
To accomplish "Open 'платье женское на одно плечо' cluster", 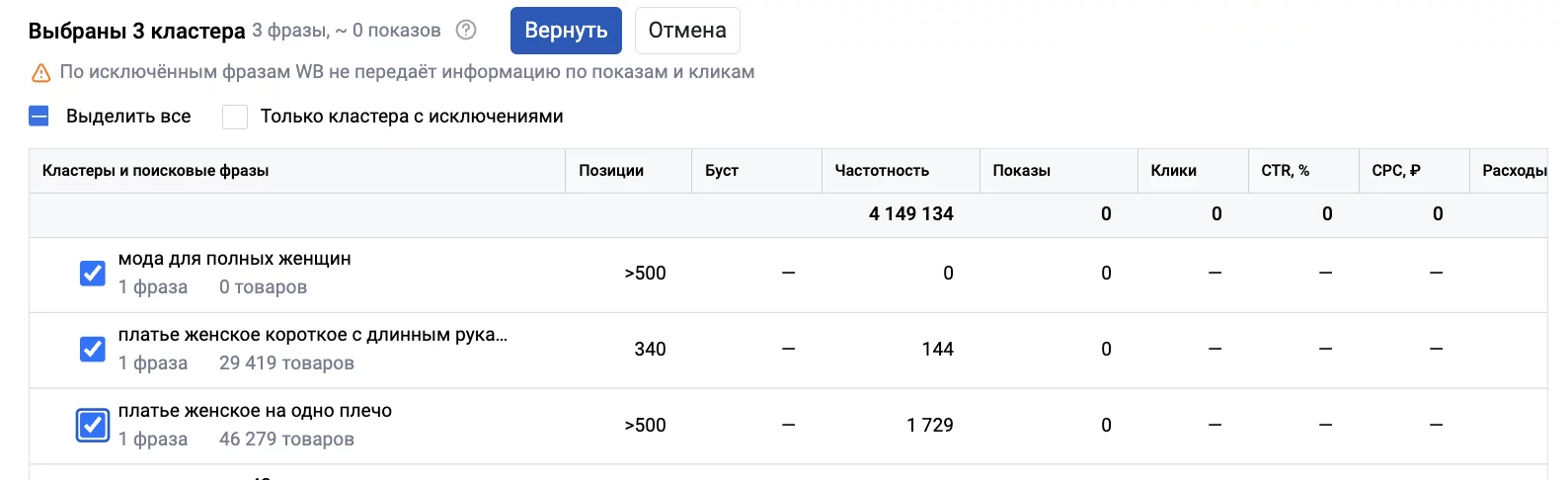I will 255,411.
